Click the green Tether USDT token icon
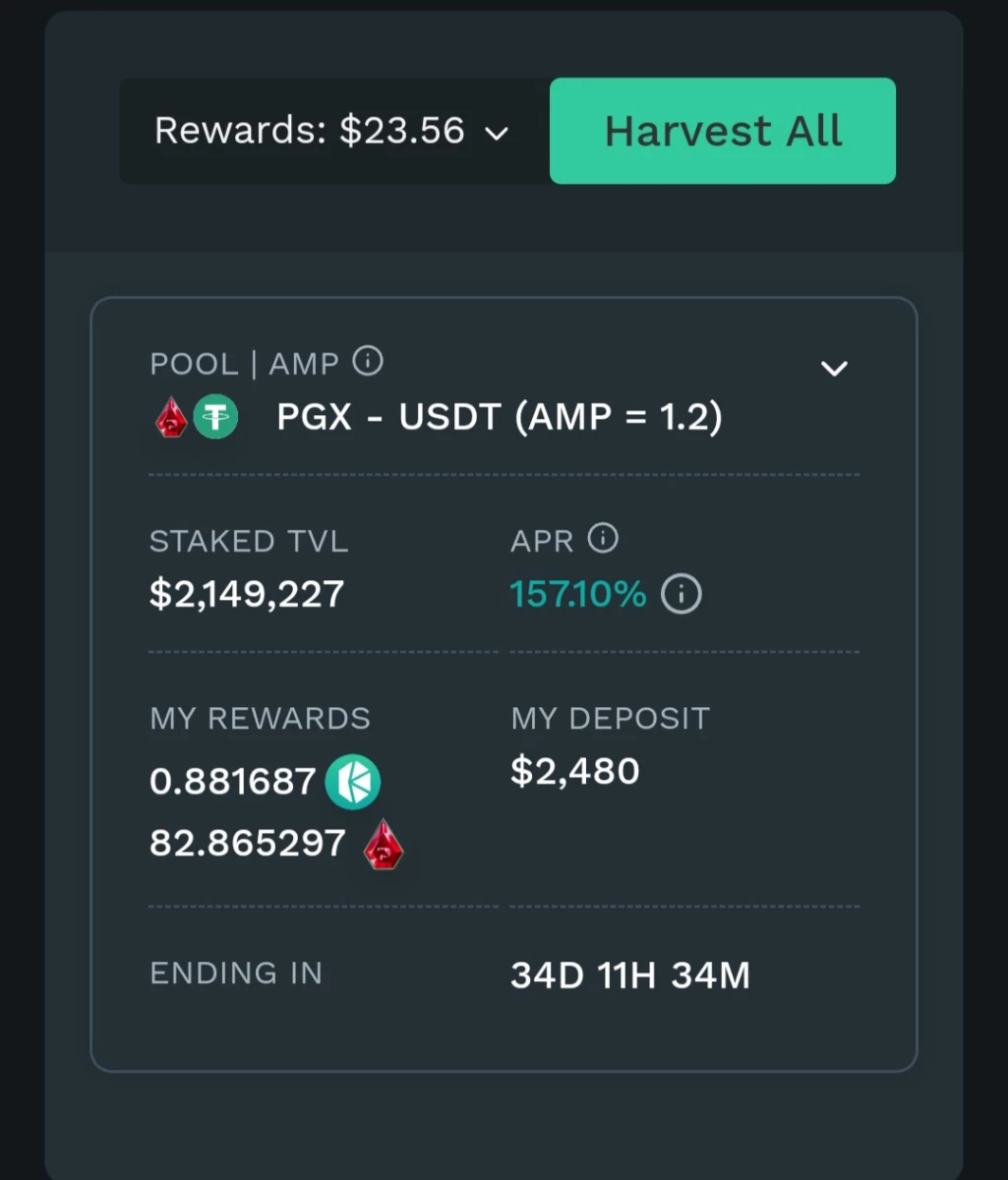This screenshot has width=1008, height=1180. pyautogui.click(x=215, y=417)
